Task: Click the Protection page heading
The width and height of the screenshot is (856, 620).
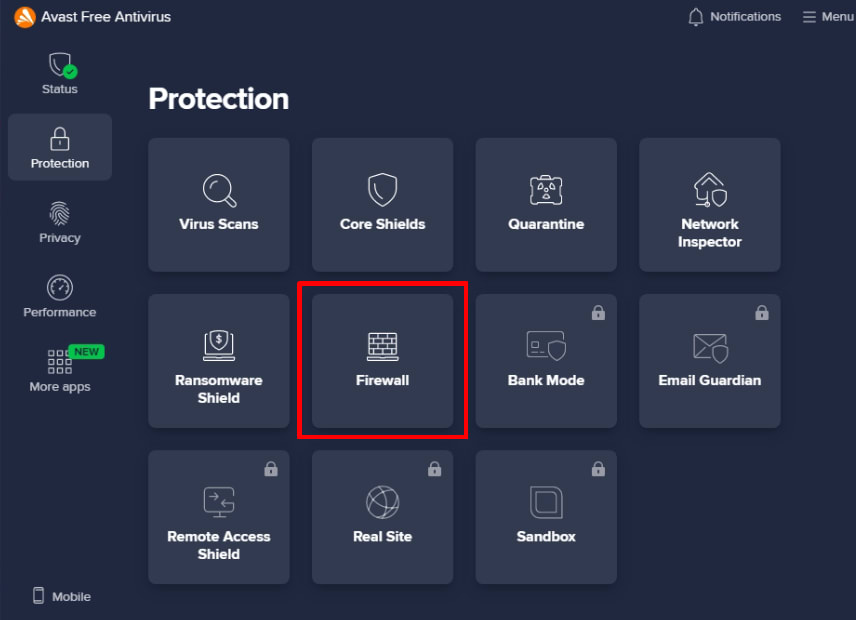Action: pyautogui.click(x=219, y=99)
